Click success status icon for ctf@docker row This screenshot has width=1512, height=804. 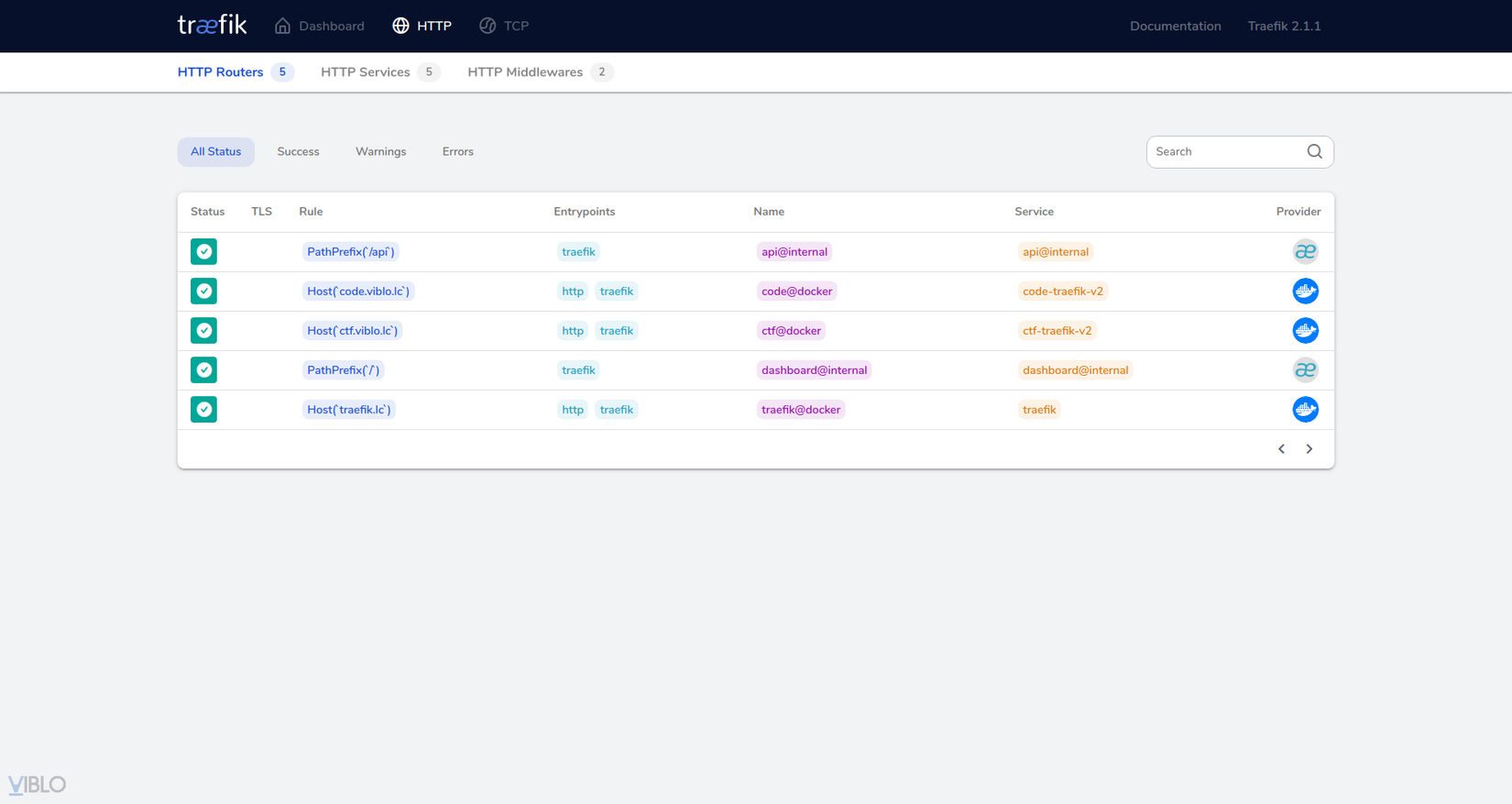pyautogui.click(x=203, y=331)
